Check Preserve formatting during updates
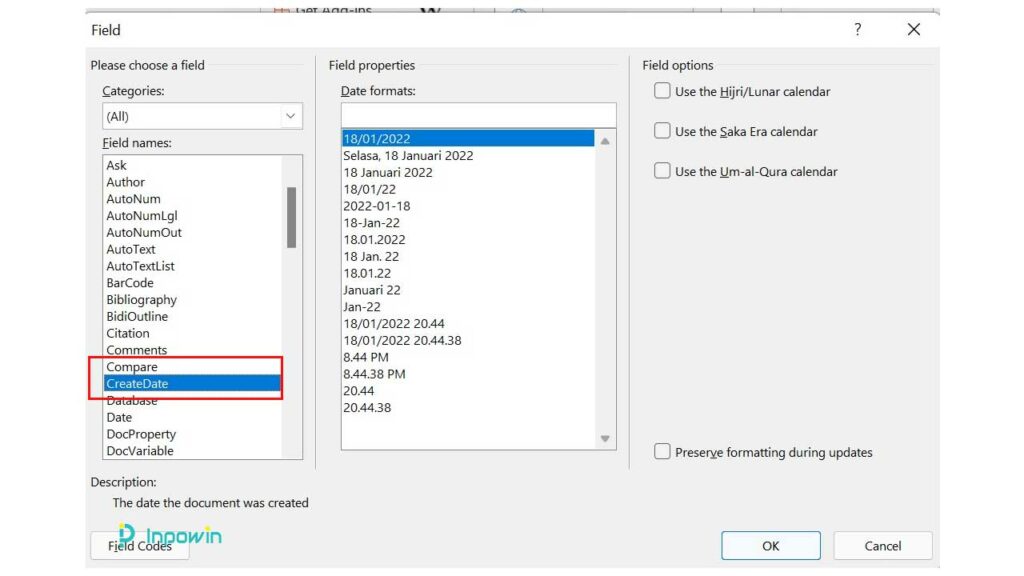1024x576 pixels. [x=662, y=452]
